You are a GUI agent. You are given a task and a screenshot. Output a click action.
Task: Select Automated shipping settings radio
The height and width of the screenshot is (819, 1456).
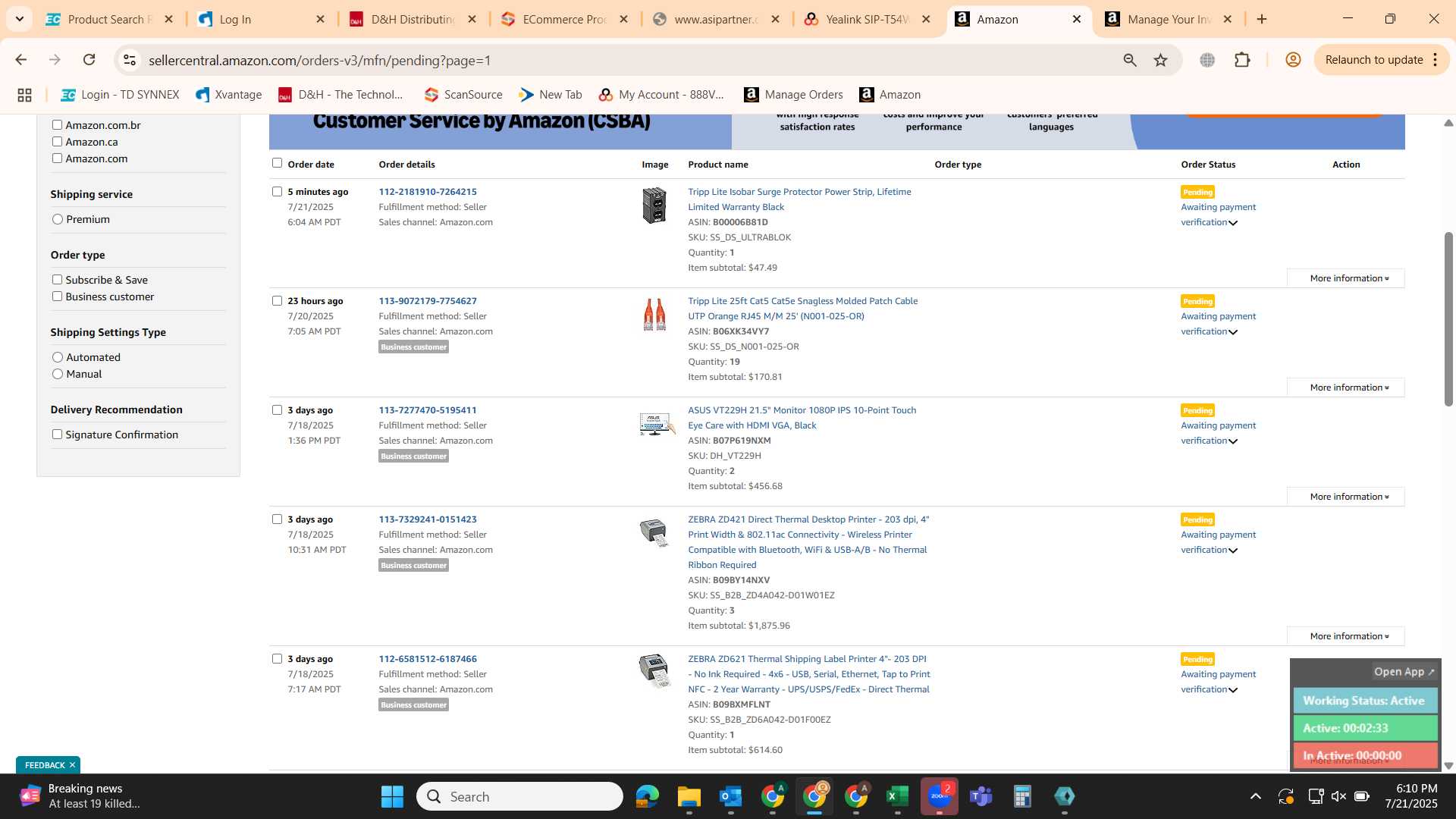tap(58, 357)
